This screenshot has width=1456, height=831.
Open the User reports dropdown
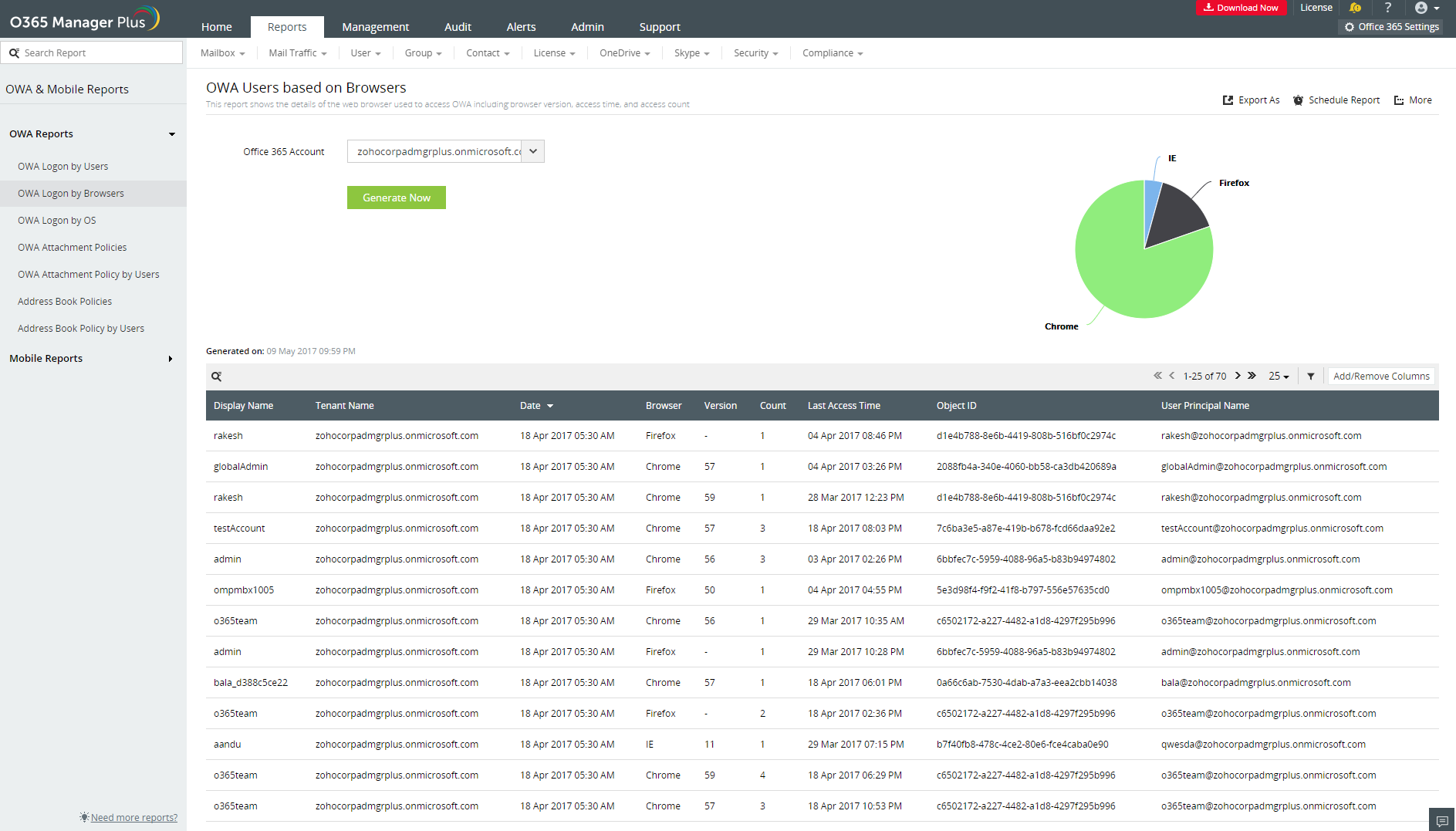[x=366, y=53]
